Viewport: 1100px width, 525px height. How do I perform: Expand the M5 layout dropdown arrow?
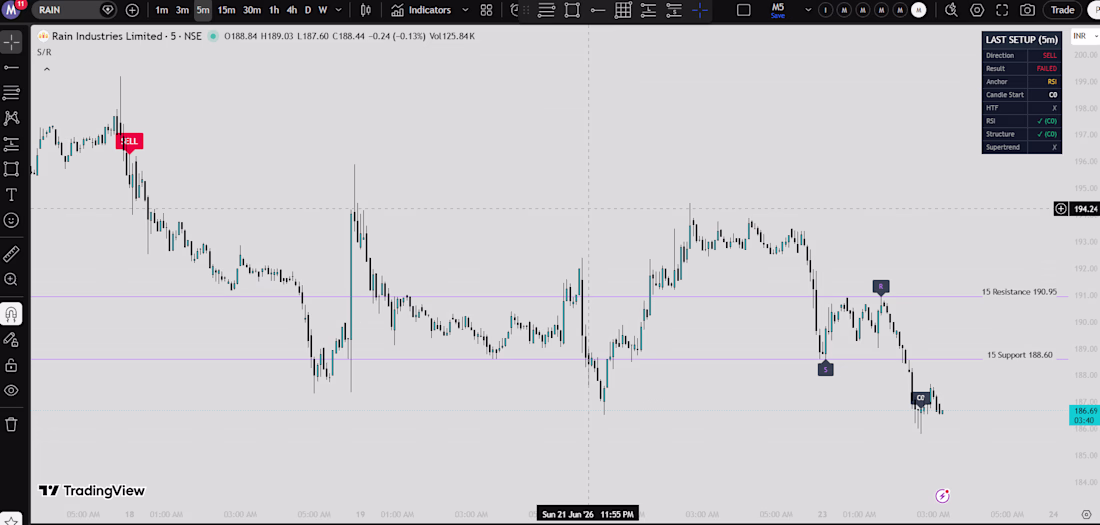(x=808, y=10)
